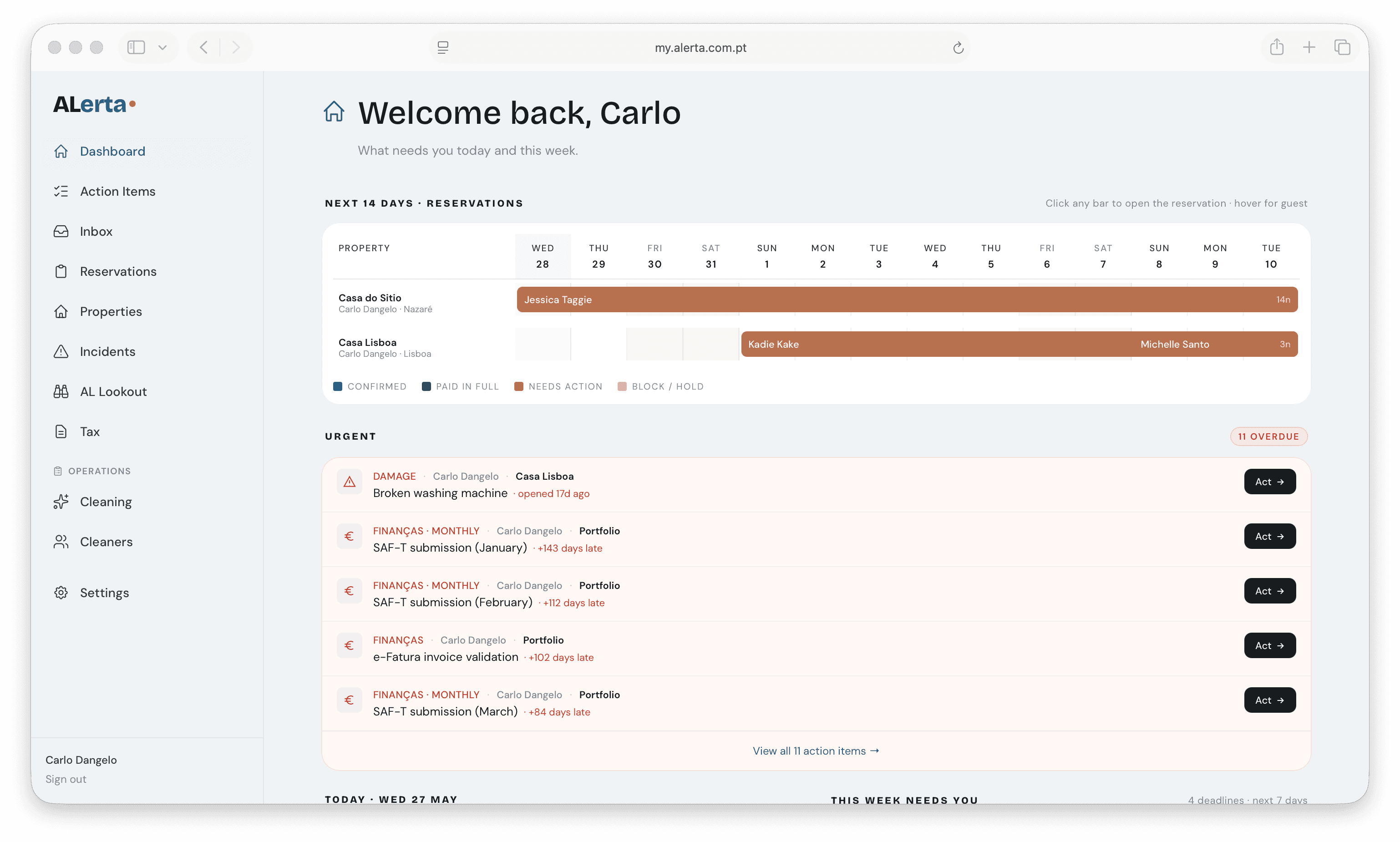The height and width of the screenshot is (842, 1400).
Task: Click the ALerta logo
Action: pos(94,104)
